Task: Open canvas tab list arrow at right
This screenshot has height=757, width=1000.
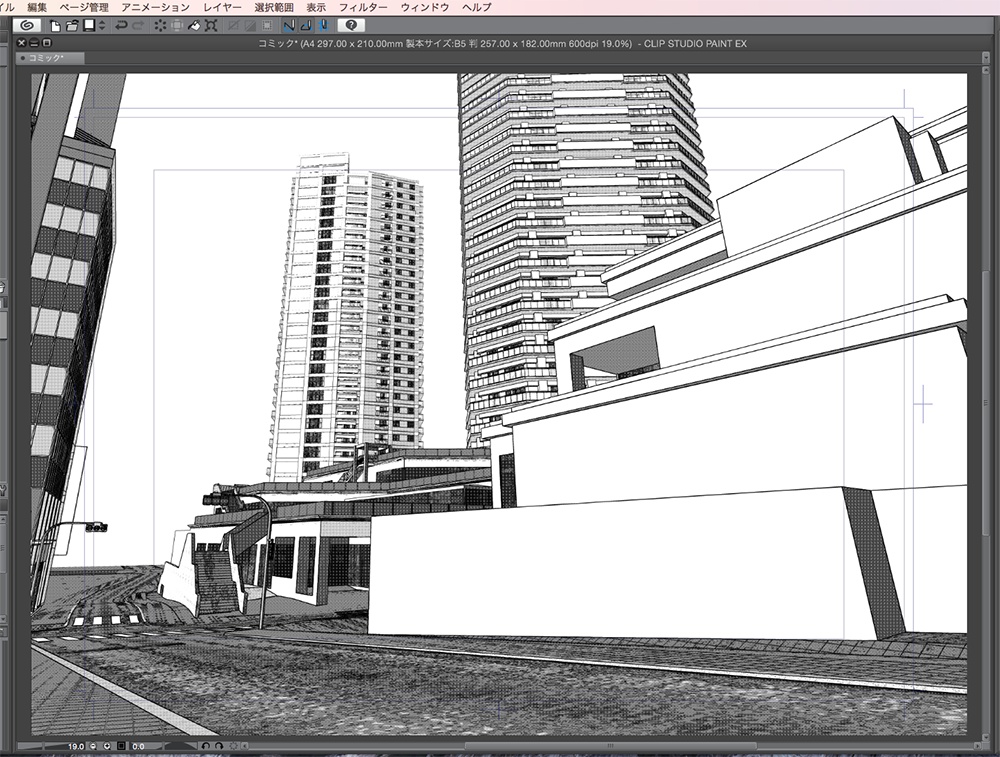Action: point(986,58)
